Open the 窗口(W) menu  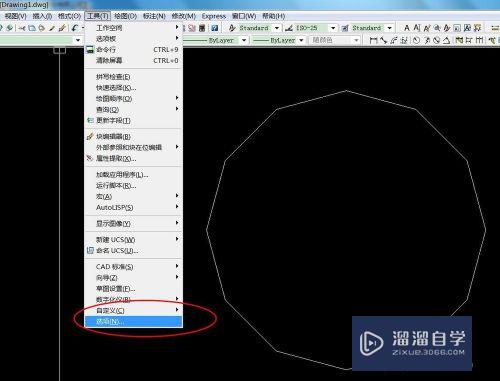[x=244, y=16]
